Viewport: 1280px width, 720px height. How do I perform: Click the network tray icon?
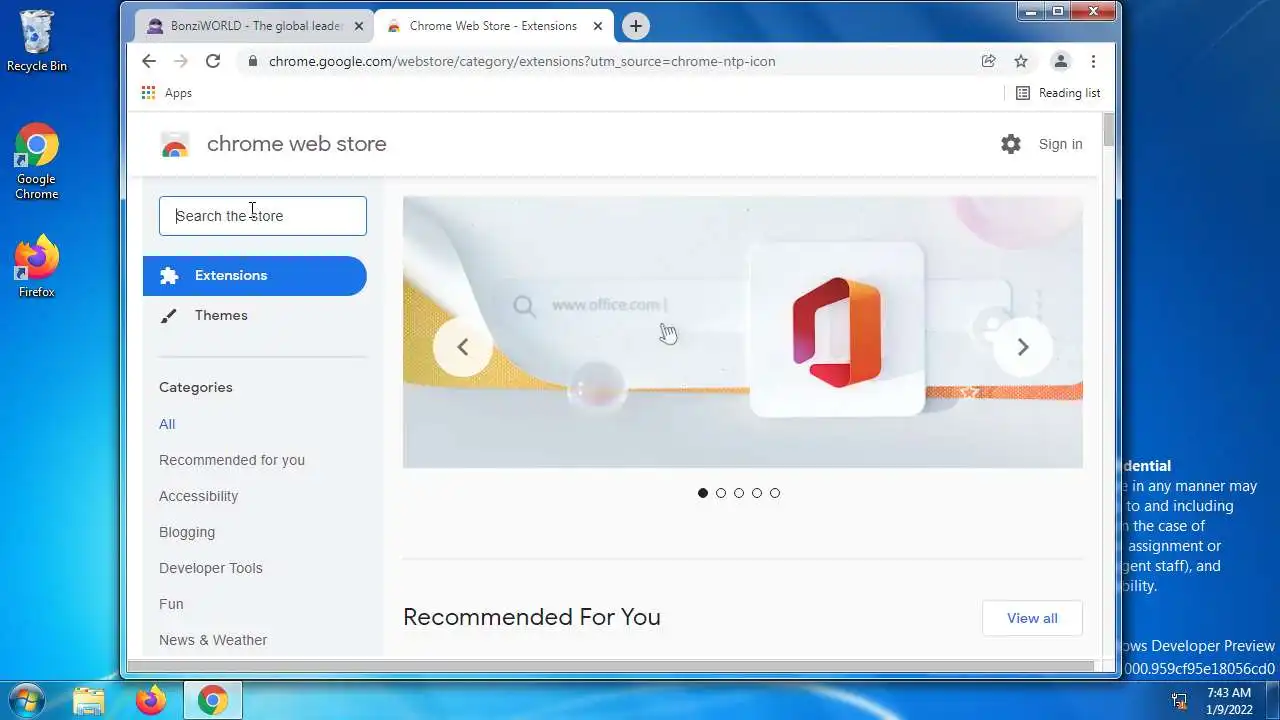tap(1179, 700)
